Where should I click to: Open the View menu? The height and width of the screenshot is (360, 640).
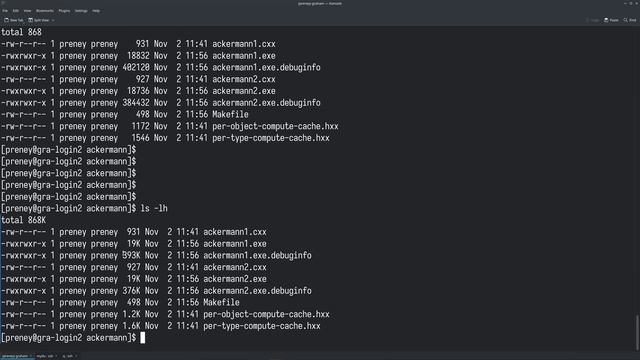27,11
